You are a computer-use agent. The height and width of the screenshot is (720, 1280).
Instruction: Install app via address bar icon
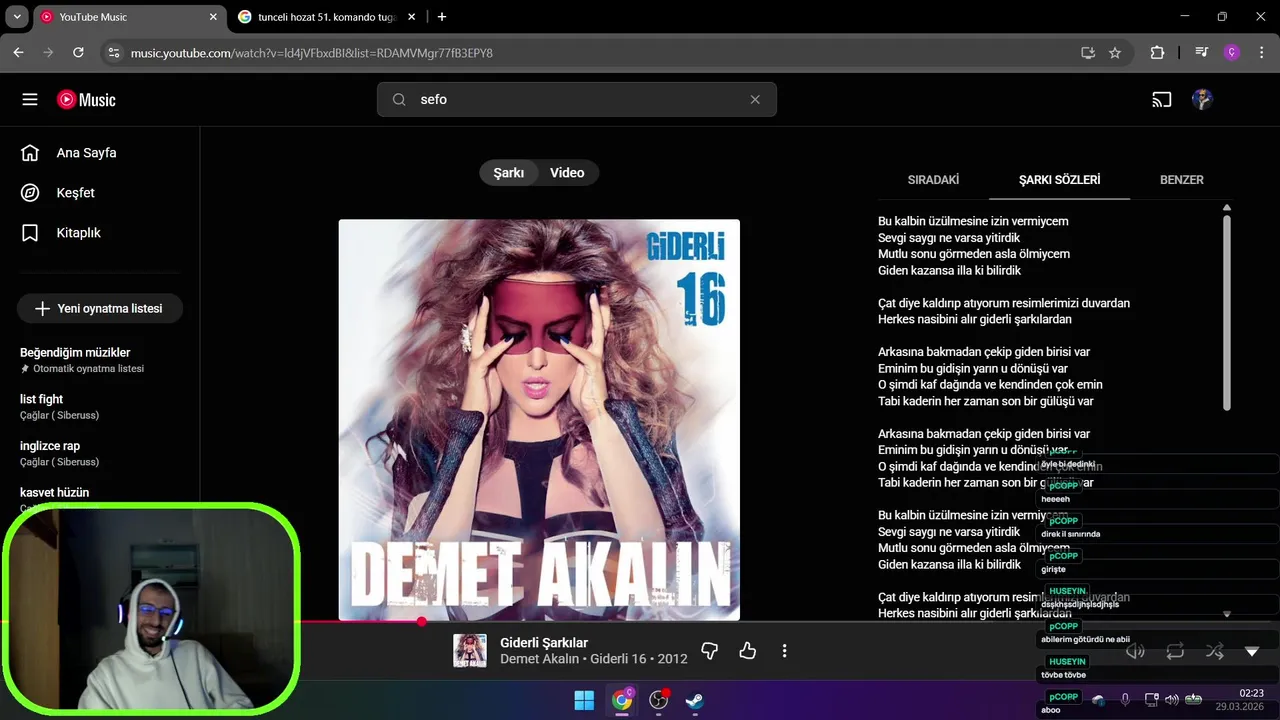point(1088,53)
